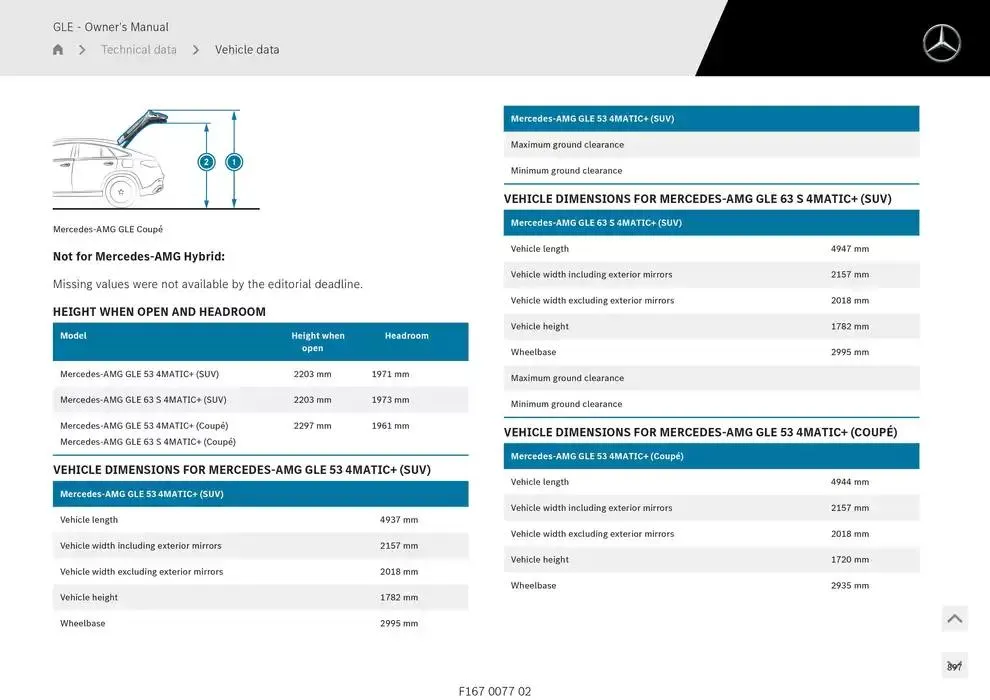Click document code F167 0077 02

[495, 691]
